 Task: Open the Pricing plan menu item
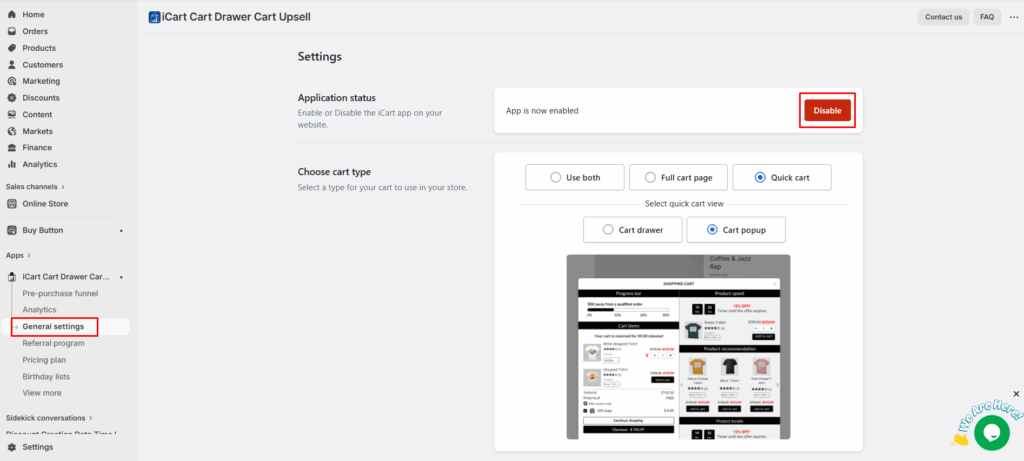pyautogui.click(x=44, y=359)
